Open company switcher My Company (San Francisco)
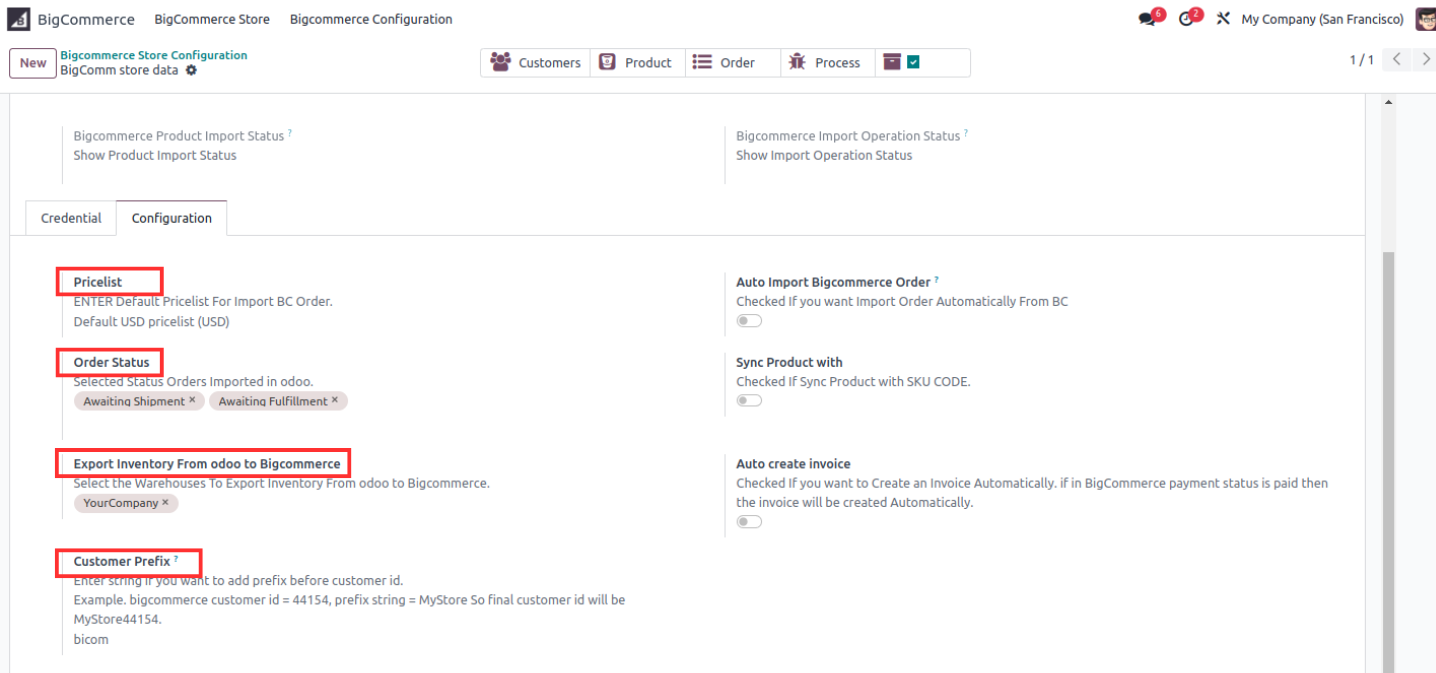 point(1322,19)
